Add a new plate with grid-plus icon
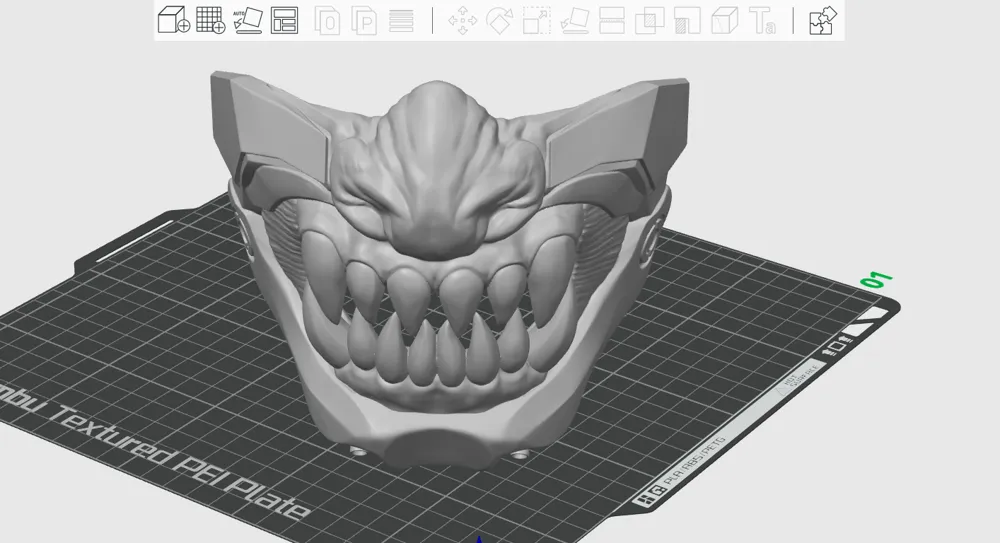 point(210,20)
